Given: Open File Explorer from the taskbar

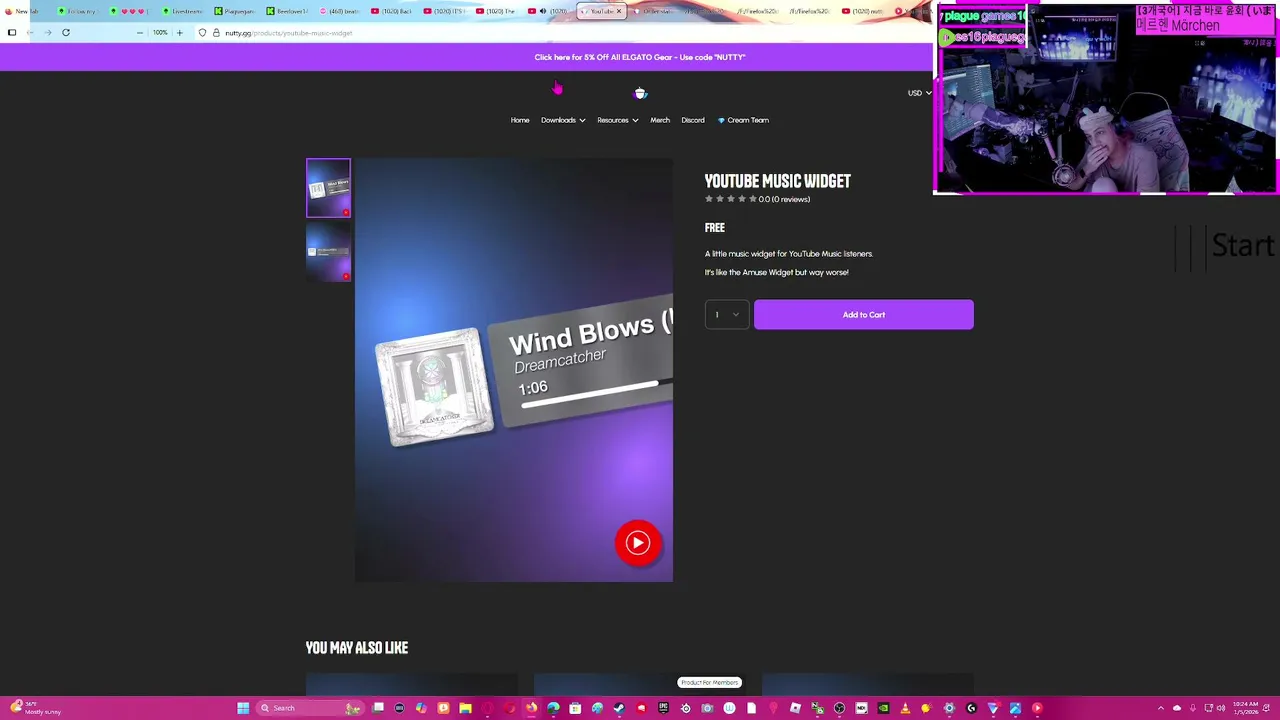Looking at the screenshot, I should [465, 708].
